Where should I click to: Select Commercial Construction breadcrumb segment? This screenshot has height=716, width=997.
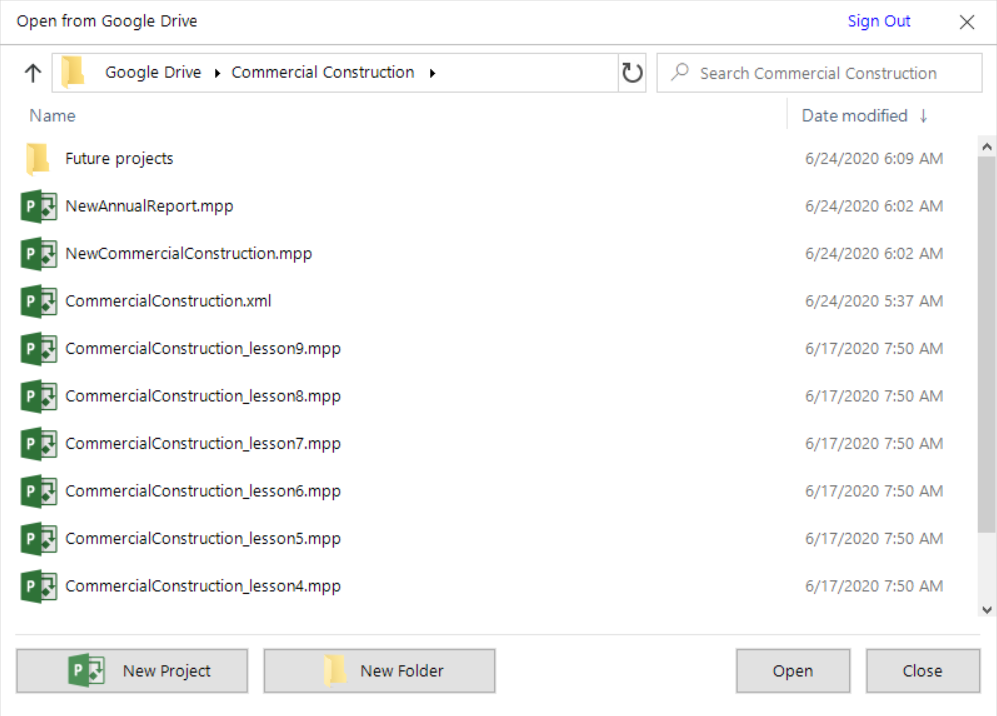click(323, 72)
